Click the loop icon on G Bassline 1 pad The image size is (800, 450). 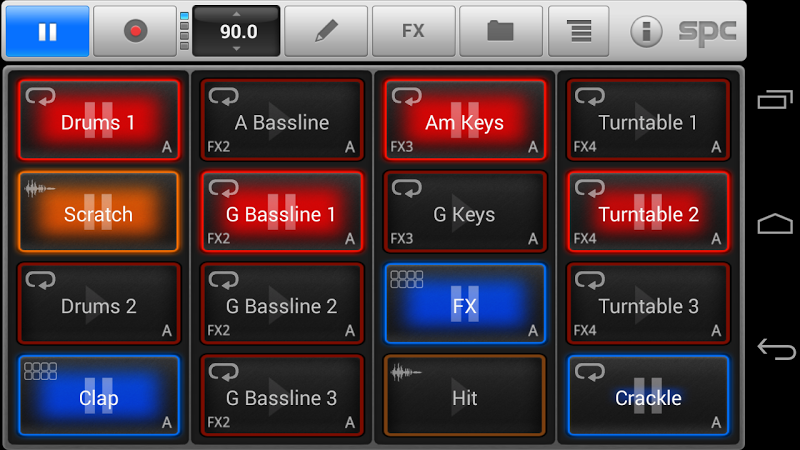(x=223, y=188)
